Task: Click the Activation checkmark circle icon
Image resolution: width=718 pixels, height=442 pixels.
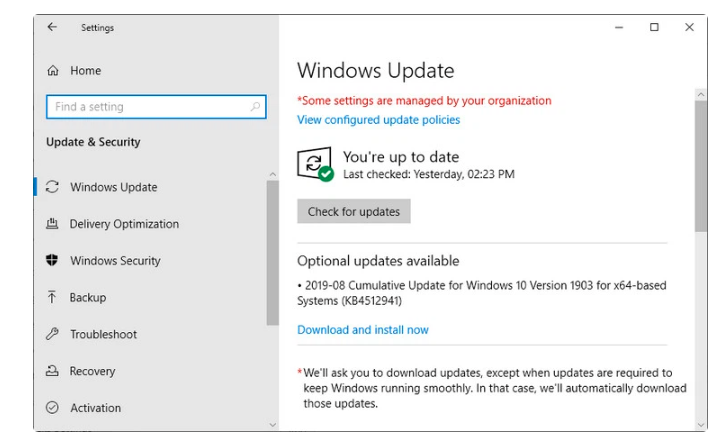Action: [x=53, y=408]
